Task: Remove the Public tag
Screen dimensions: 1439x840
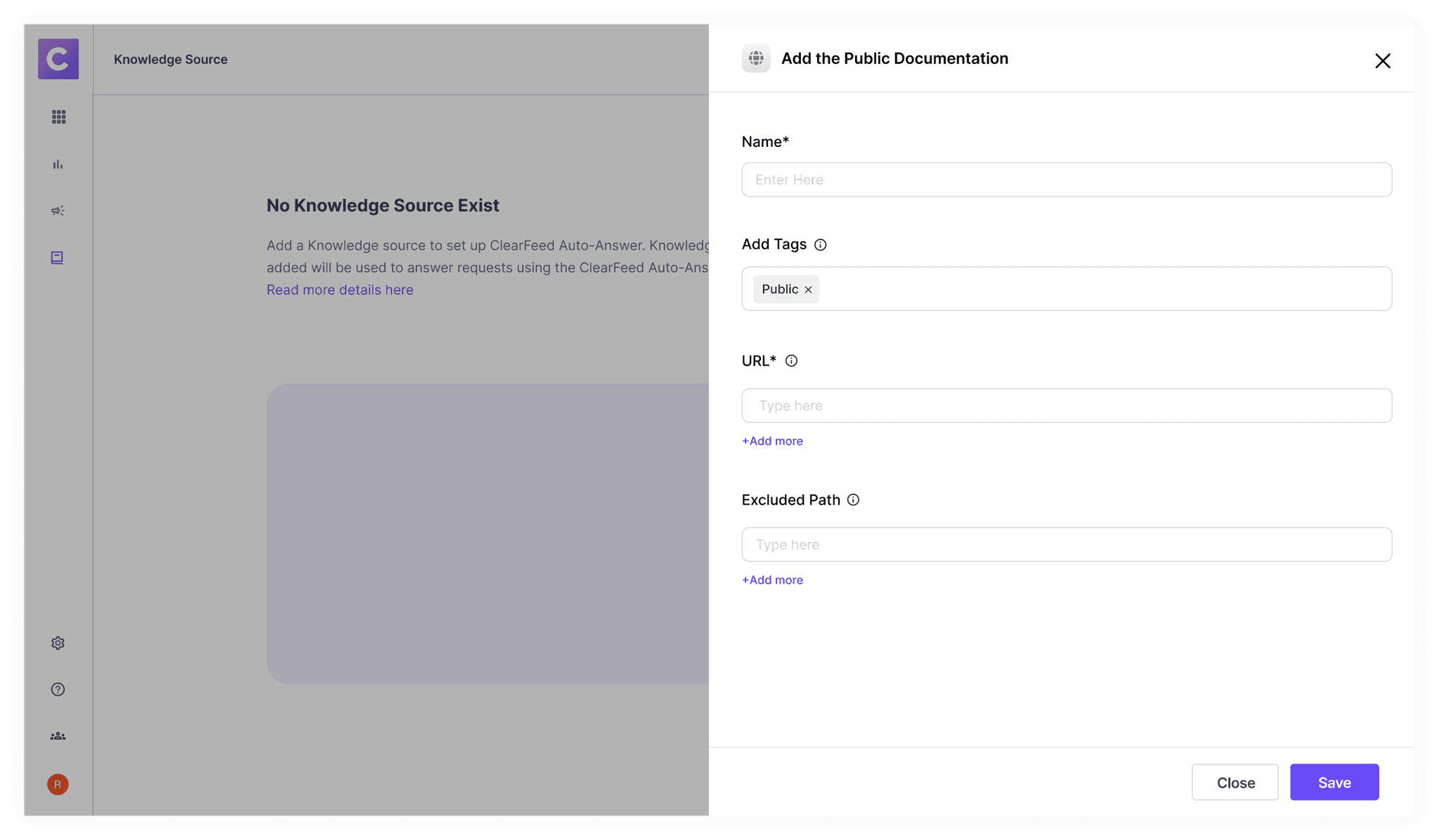Action: (x=808, y=289)
